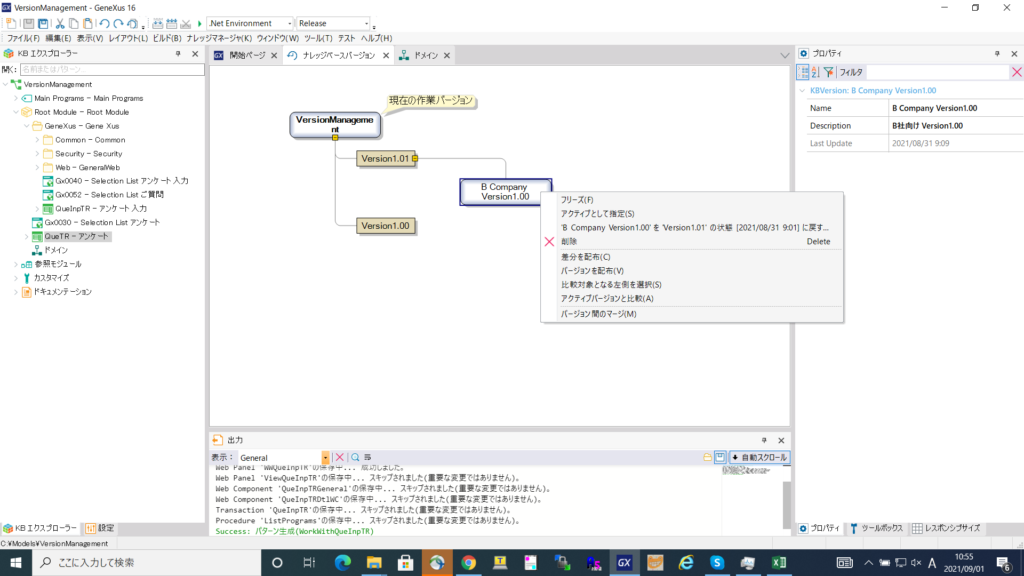Screen dimensions: 1024x576
Task: Pin the Properties panel
Action: [x=997, y=54]
